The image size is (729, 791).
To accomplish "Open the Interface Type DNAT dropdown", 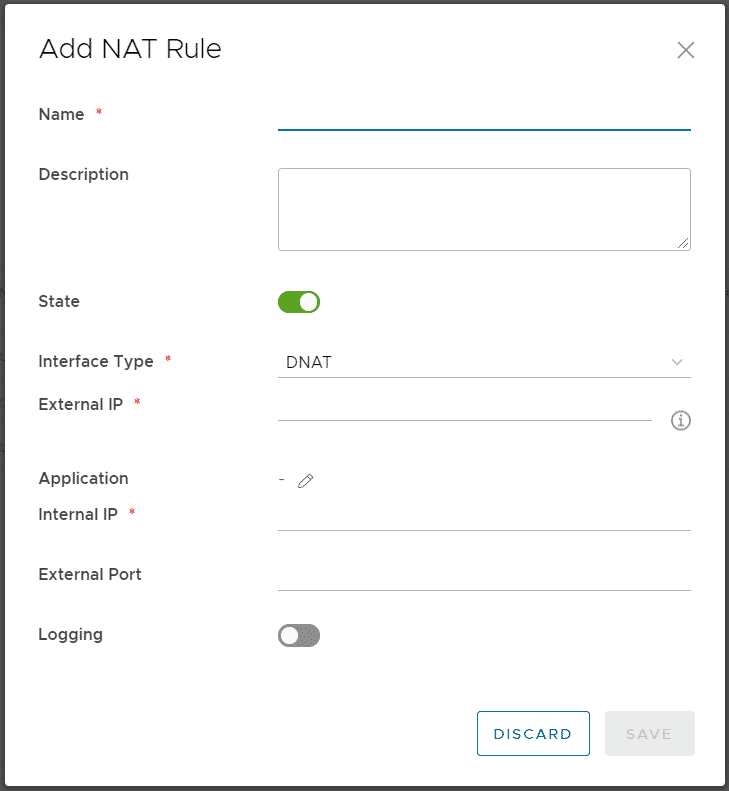I will (x=484, y=362).
